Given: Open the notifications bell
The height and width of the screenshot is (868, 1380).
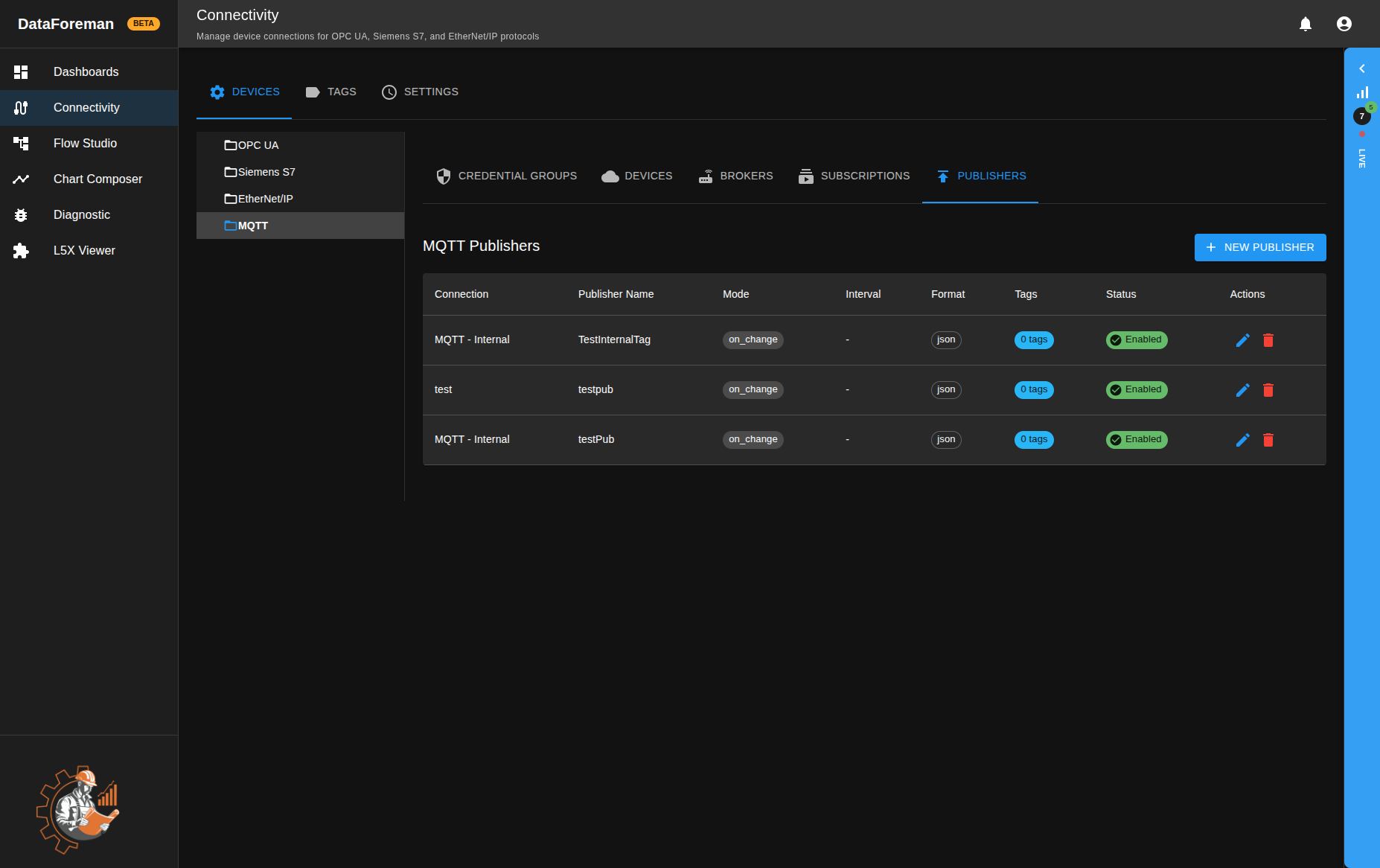Looking at the screenshot, I should 1305,24.
